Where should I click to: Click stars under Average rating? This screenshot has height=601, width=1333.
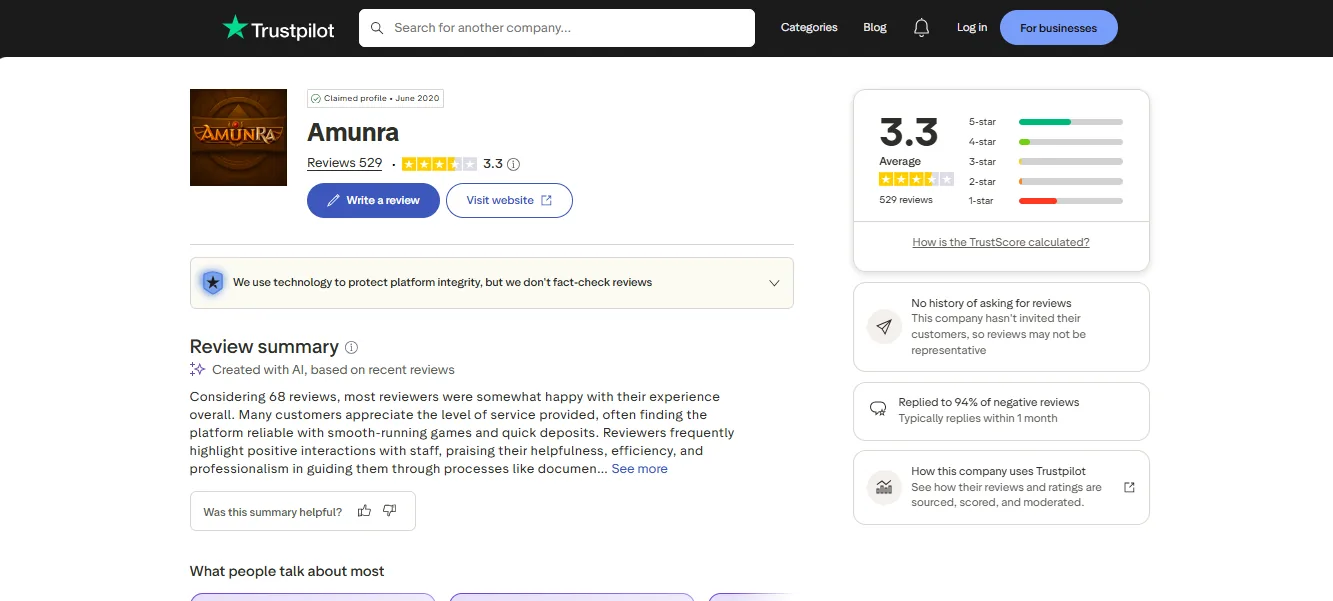(x=916, y=179)
